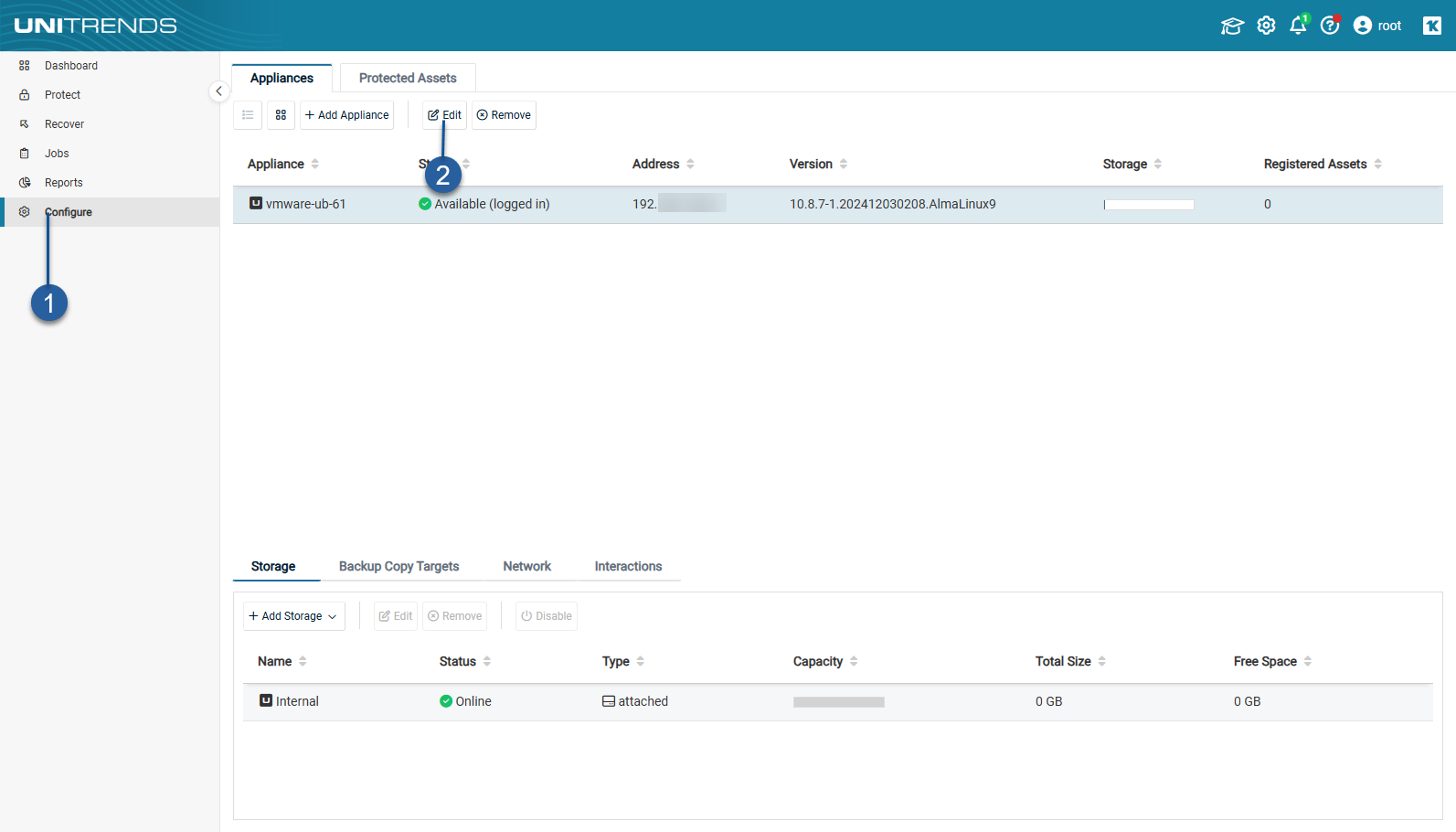Click the Reports chart icon
This screenshot has height=832, width=1456.
click(x=25, y=183)
